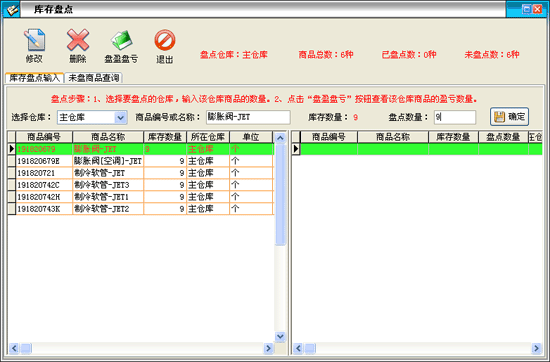Click left table horizontal scrollbar thumb
550x362 pixels.
tap(26, 348)
